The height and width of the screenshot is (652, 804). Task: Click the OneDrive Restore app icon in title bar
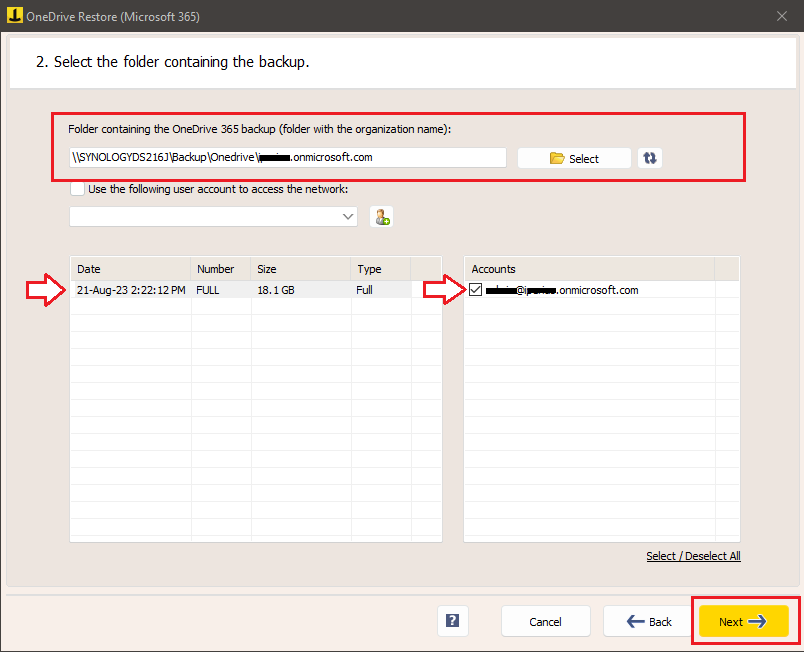(14, 15)
